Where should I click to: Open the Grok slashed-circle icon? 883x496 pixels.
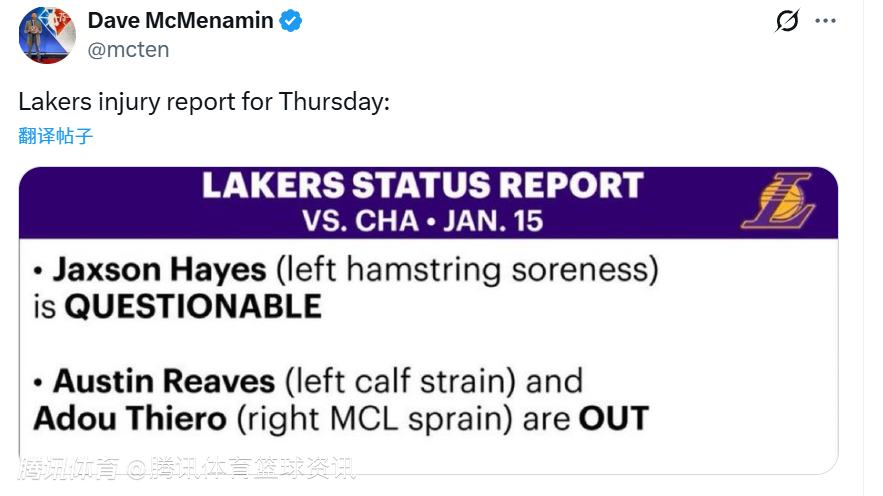pyautogui.click(x=787, y=21)
